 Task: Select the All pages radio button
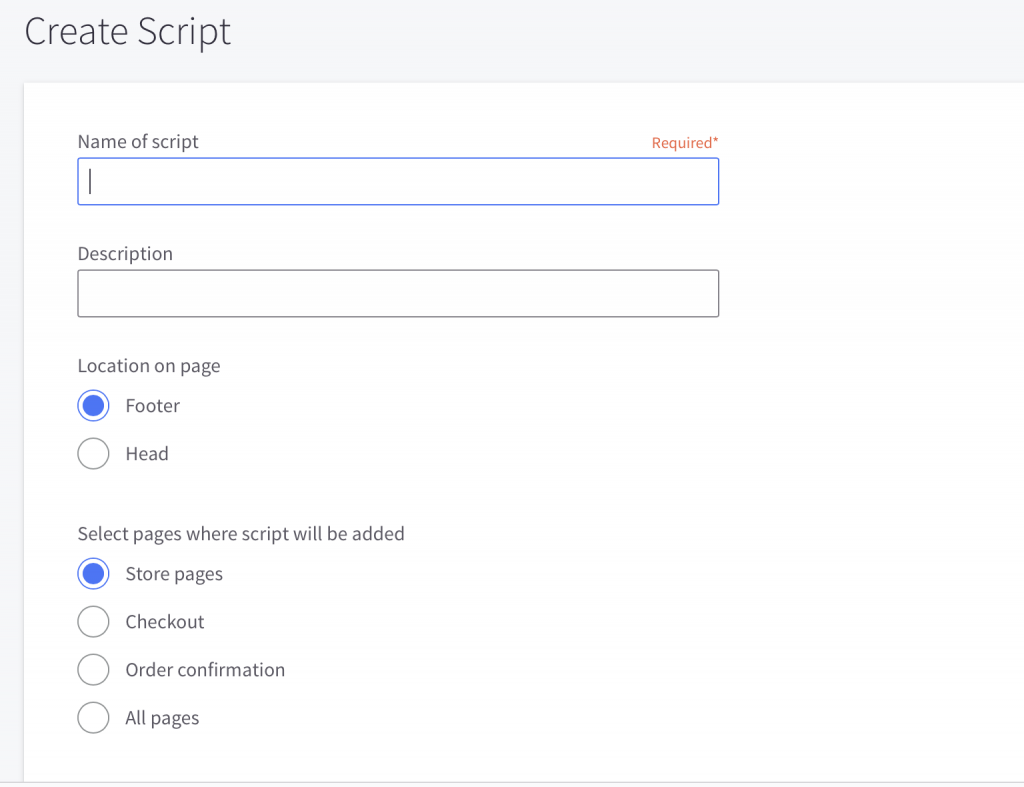coord(93,717)
